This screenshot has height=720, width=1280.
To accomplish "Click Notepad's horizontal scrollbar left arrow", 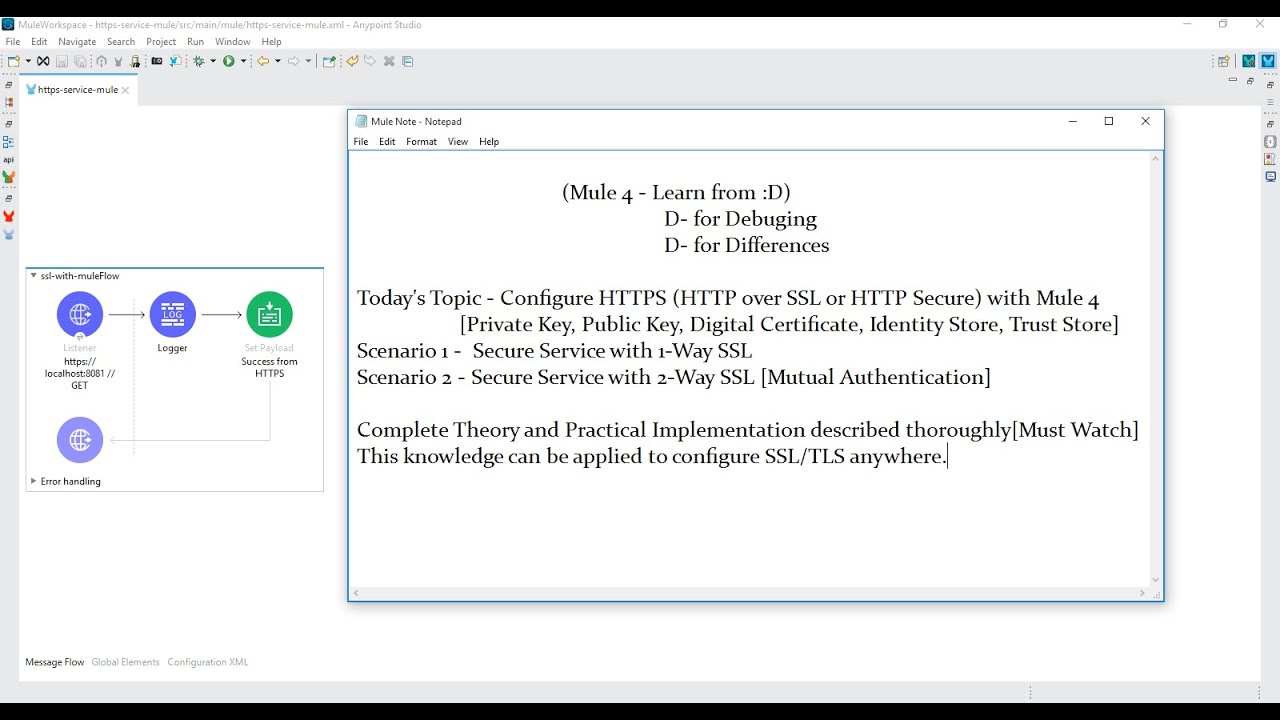I will pos(356,593).
